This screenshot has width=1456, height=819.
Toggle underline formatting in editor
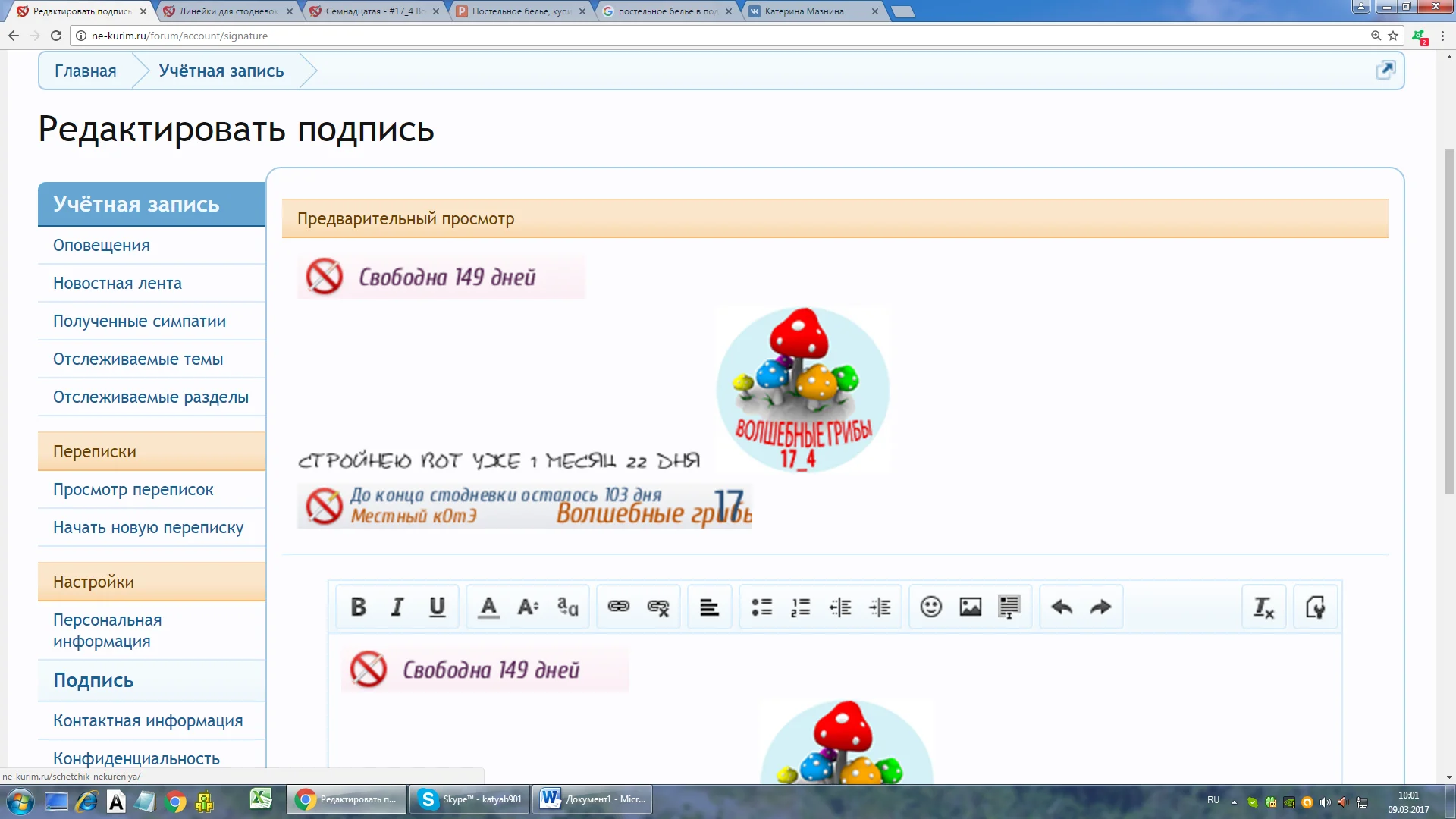(x=437, y=607)
